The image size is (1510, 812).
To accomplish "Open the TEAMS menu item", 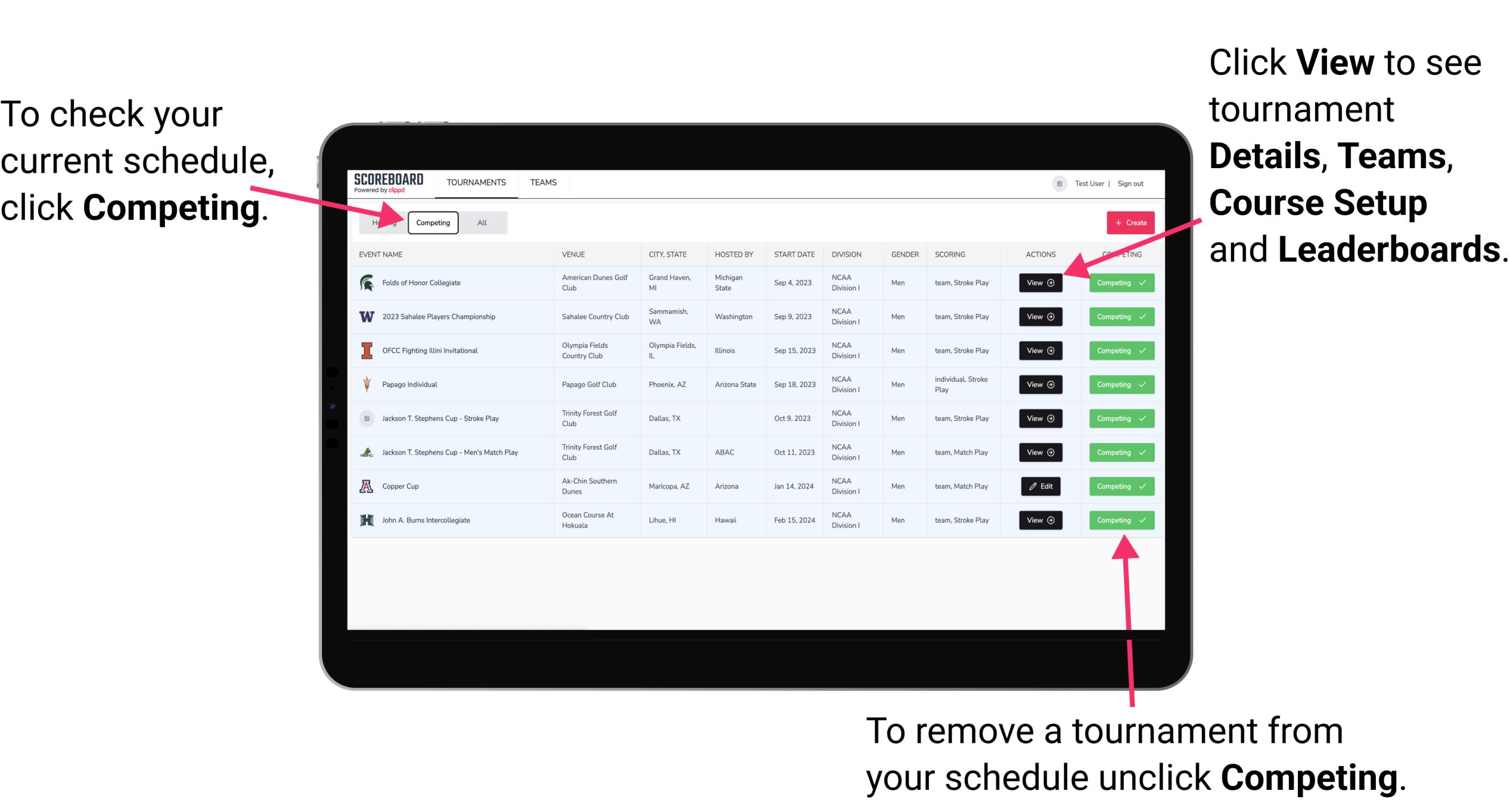I will [x=544, y=182].
